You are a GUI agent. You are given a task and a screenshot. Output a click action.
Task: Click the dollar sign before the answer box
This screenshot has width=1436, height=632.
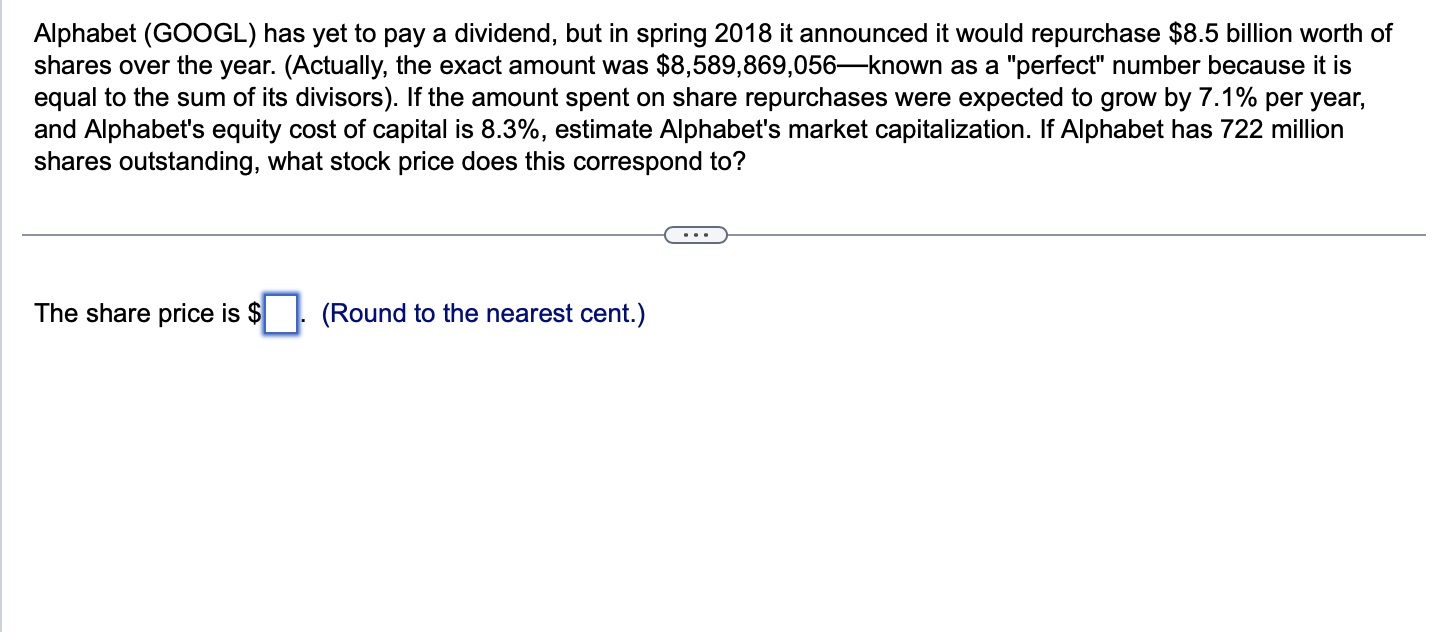coord(253,313)
